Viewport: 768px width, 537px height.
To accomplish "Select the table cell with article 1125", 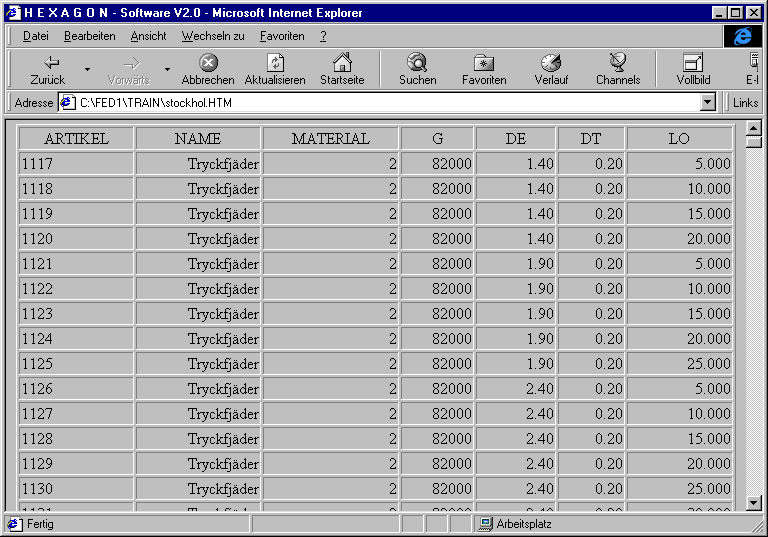I will 76,364.
